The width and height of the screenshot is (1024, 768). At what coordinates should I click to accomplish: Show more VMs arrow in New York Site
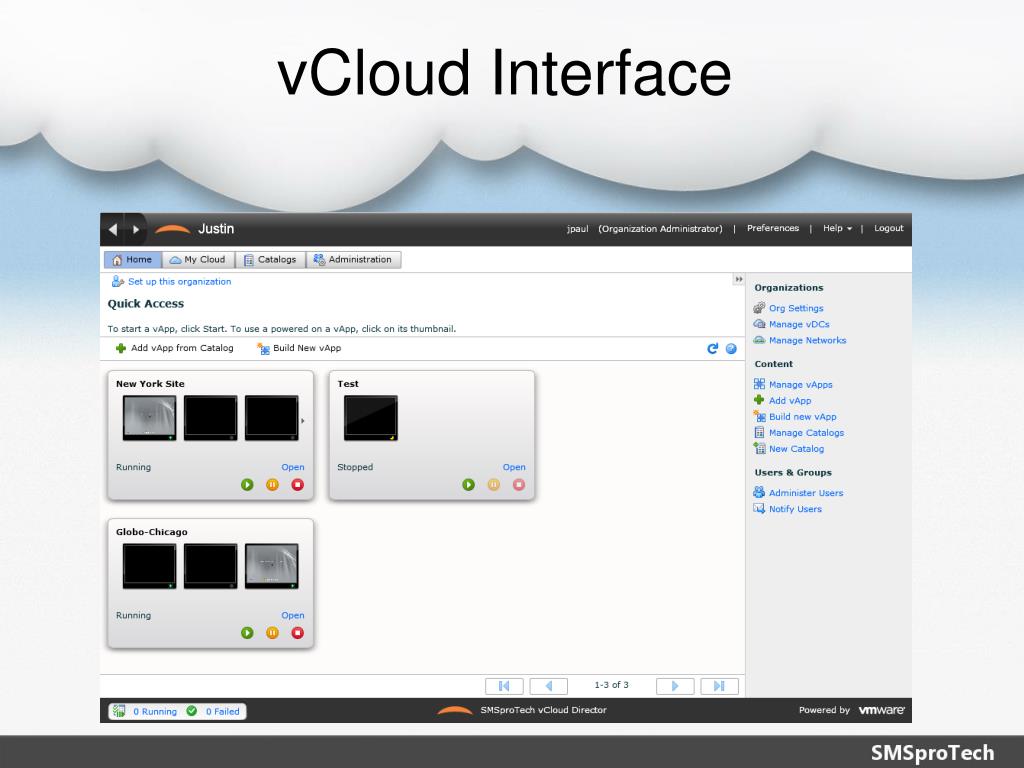302,421
